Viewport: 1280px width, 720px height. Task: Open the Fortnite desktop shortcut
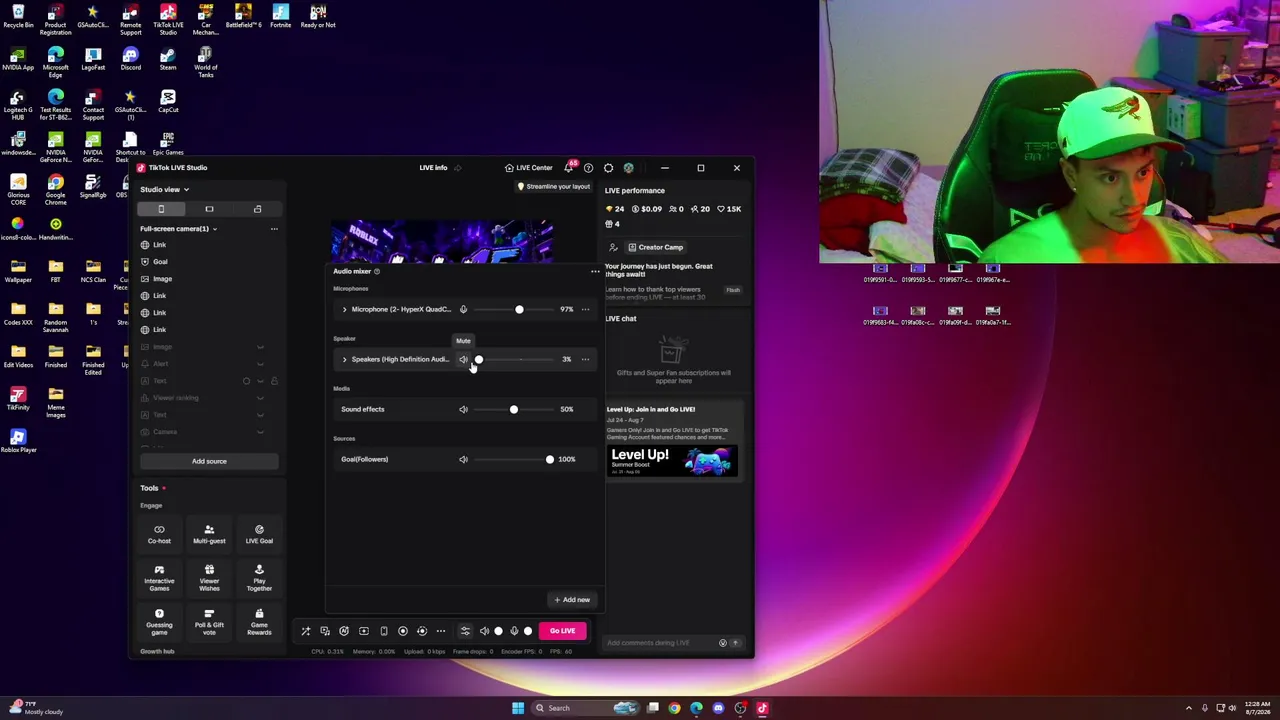[x=281, y=16]
